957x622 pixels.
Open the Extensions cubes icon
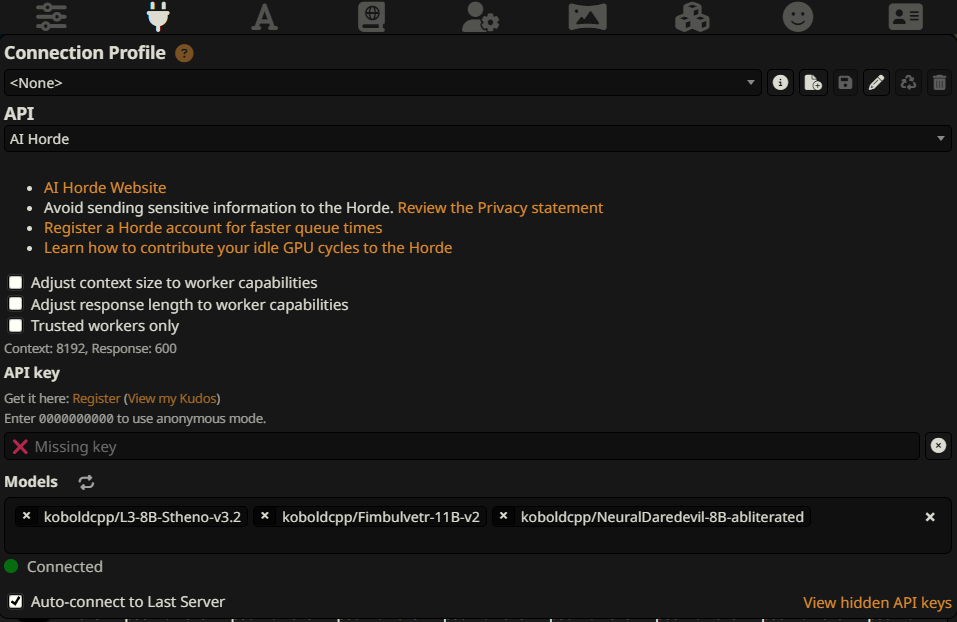point(692,16)
